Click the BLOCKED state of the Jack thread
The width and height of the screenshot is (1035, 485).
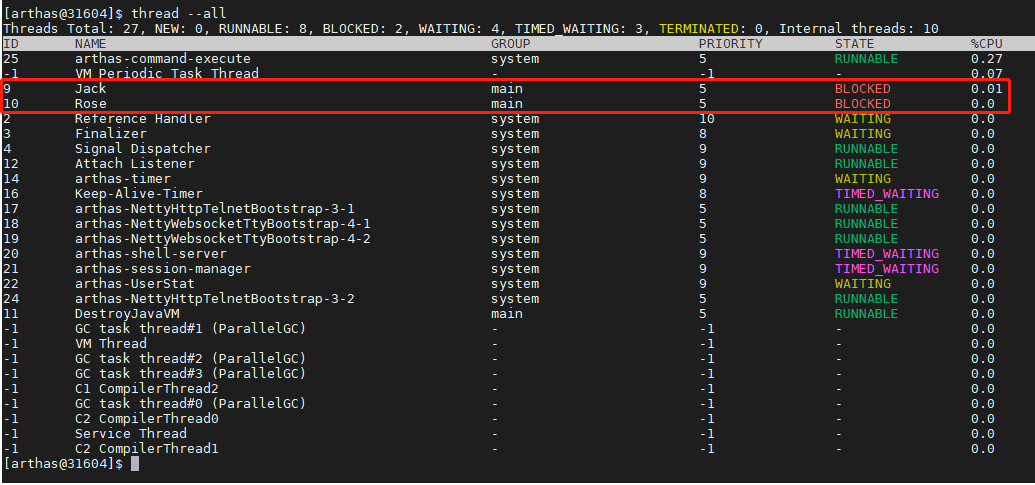862,89
